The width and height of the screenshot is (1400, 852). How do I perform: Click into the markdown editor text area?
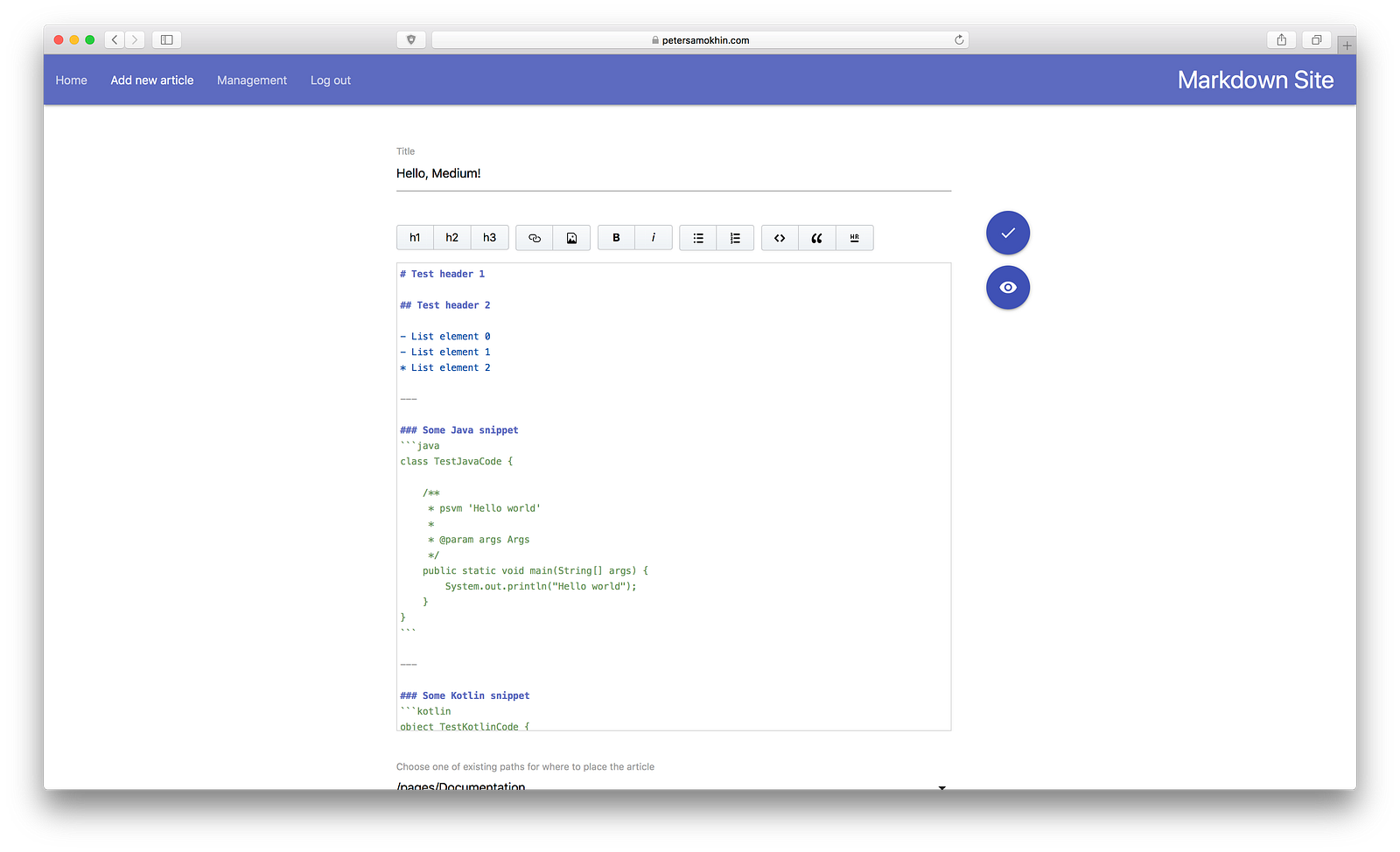pos(674,497)
